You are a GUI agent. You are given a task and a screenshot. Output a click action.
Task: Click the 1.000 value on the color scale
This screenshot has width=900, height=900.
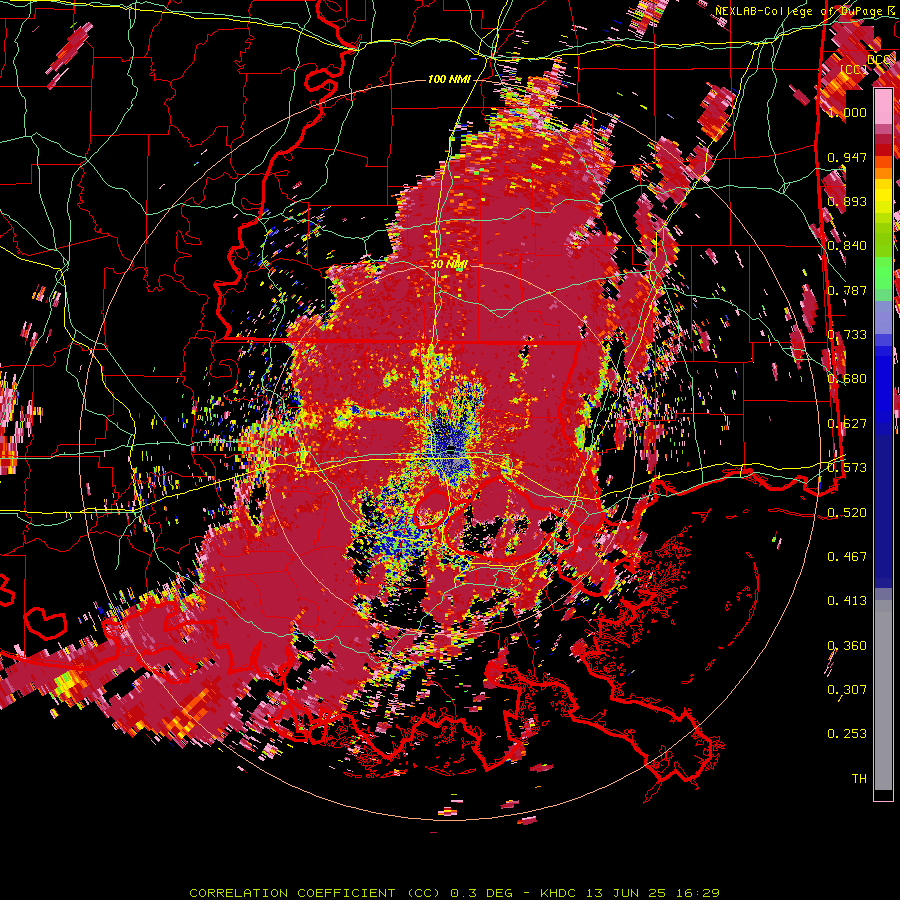coord(847,112)
